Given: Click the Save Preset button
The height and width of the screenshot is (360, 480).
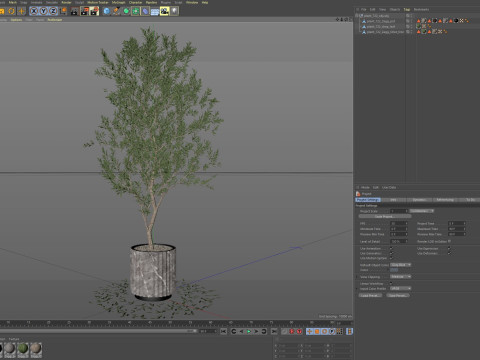Looking at the screenshot, I should [x=398, y=295].
